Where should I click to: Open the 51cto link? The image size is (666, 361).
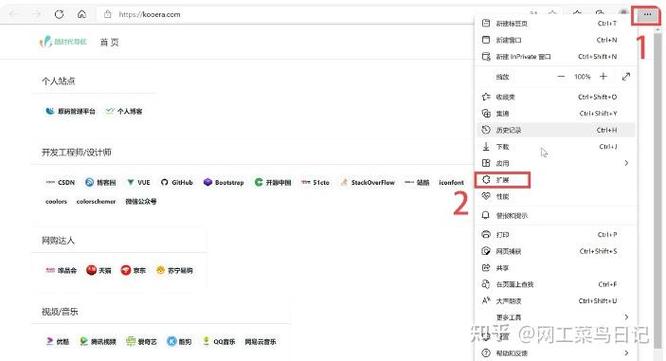[315, 182]
